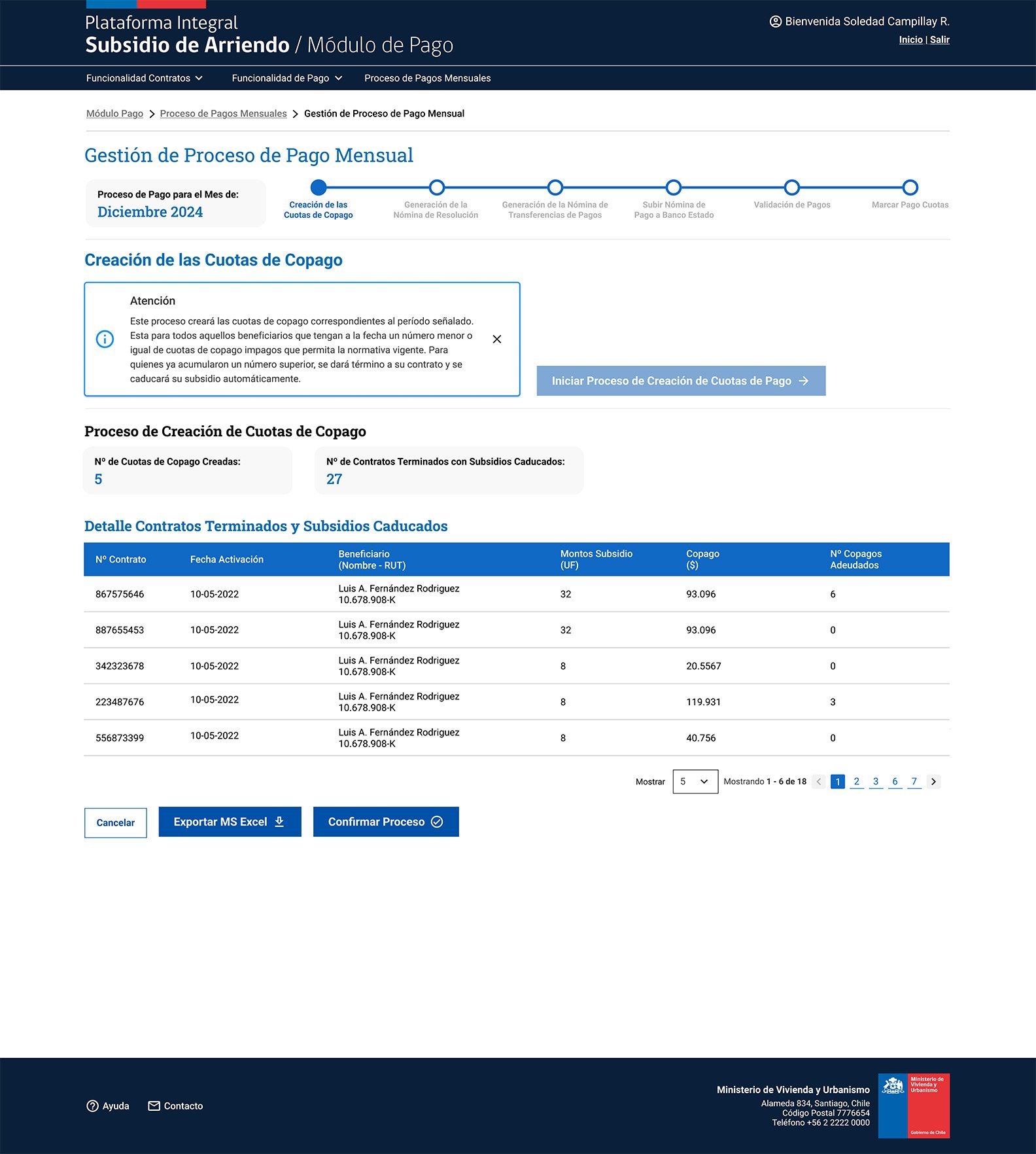This screenshot has width=1036, height=1154.
Task: Open Proceso de Pagos Mensuales breadcrumb
Action: pos(223,114)
